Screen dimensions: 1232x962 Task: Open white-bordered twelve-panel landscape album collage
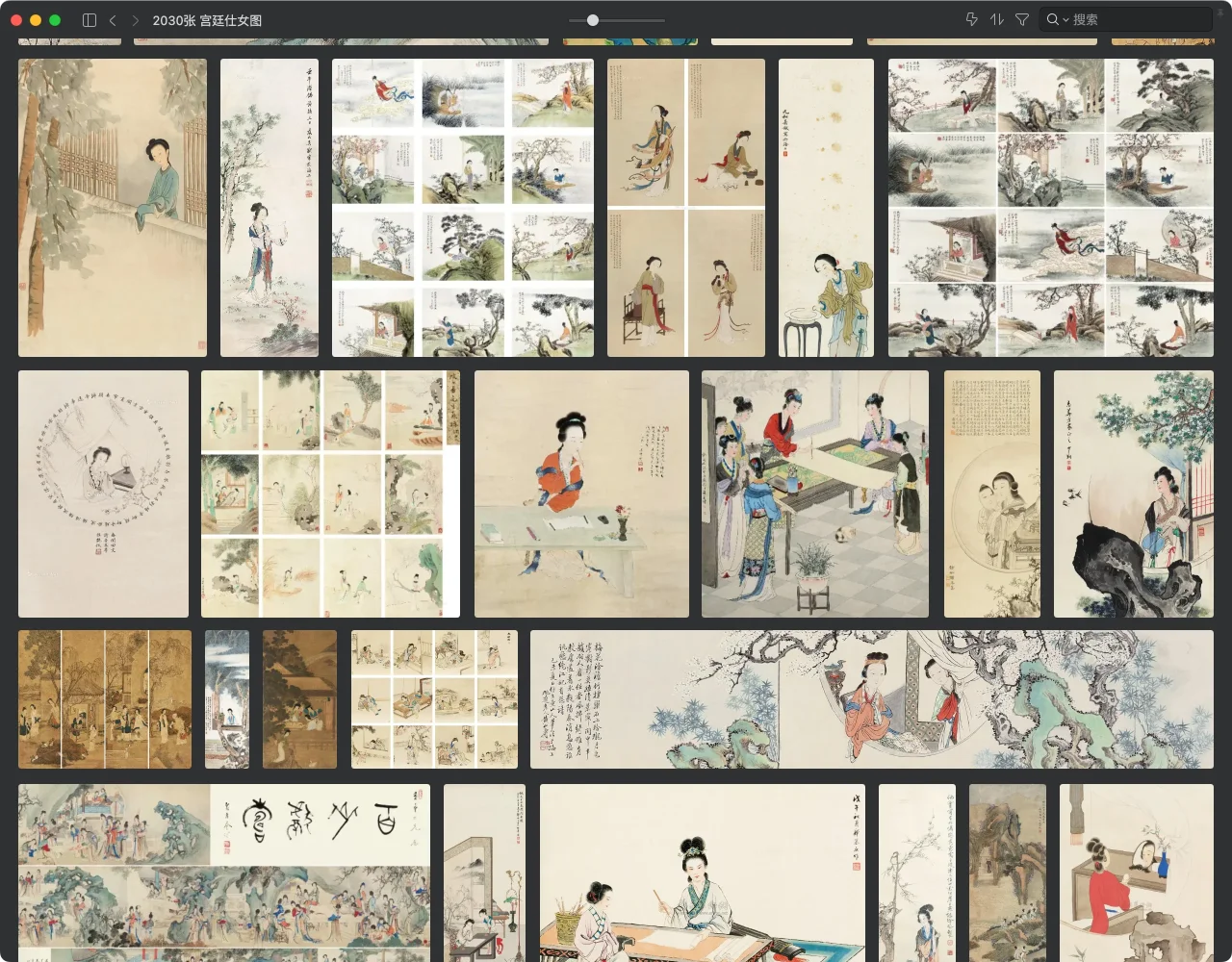coord(463,208)
